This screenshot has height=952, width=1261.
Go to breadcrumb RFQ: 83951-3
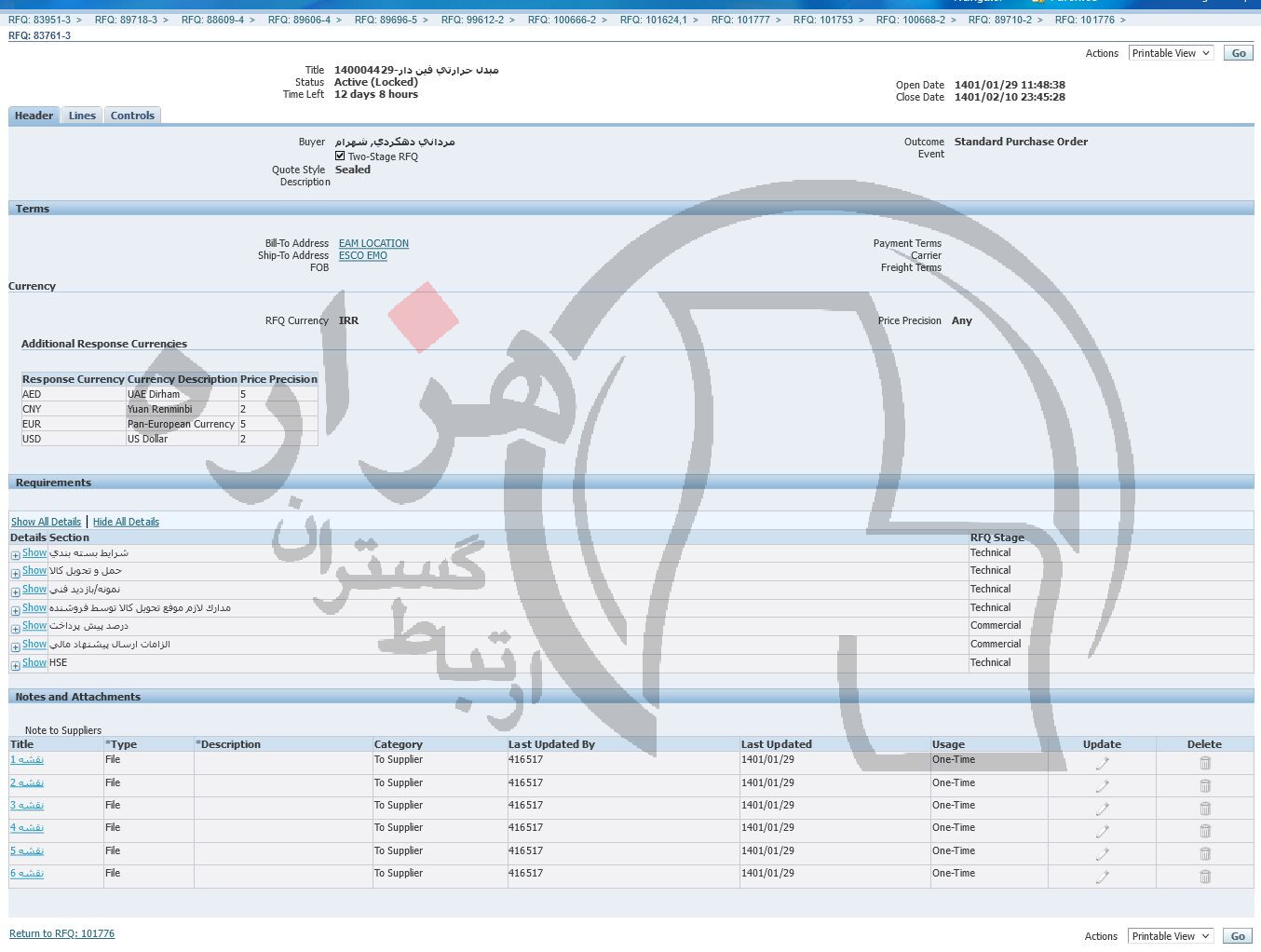coord(39,20)
